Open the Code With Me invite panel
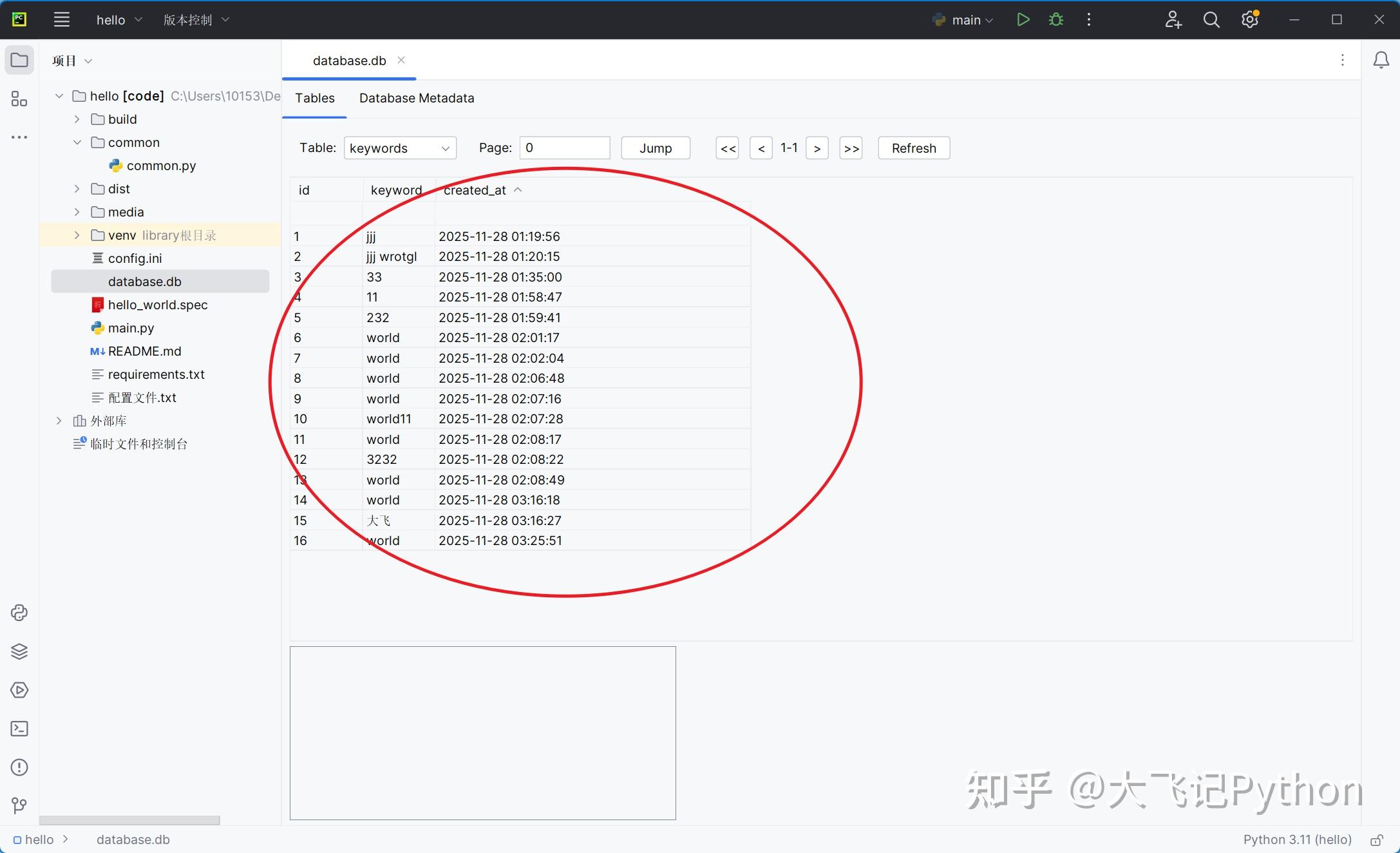Image resolution: width=1400 pixels, height=853 pixels. (x=1173, y=19)
